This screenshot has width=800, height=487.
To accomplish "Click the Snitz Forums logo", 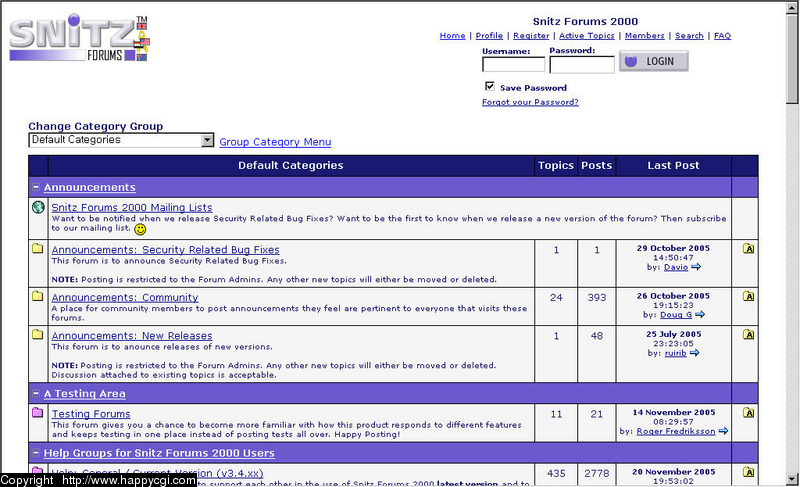I will pyautogui.click(x=80, y=38).
